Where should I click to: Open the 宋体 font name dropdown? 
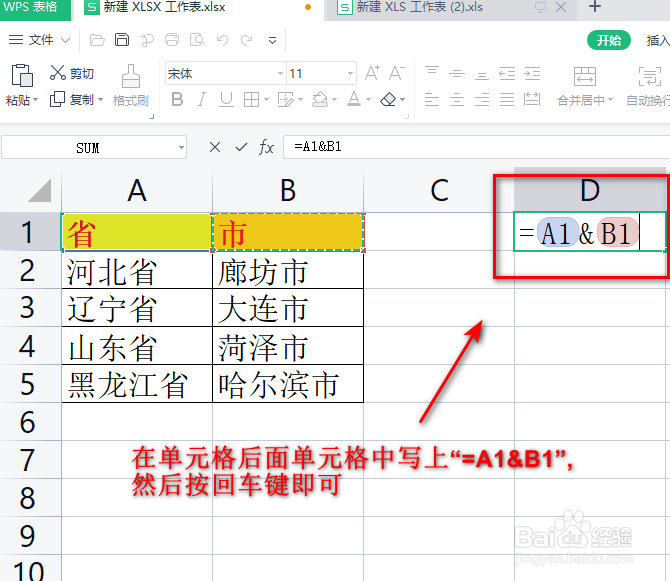tap(280, 73)
